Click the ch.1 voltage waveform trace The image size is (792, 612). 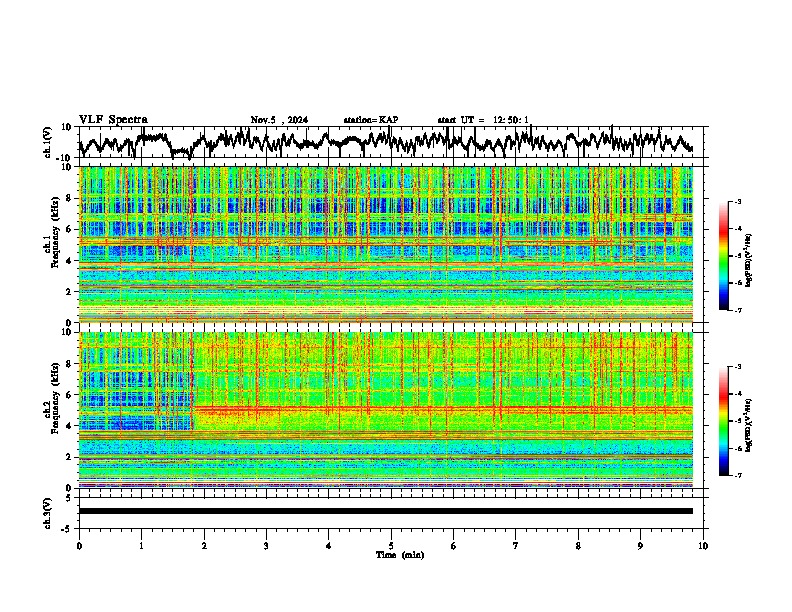(386, 142)
